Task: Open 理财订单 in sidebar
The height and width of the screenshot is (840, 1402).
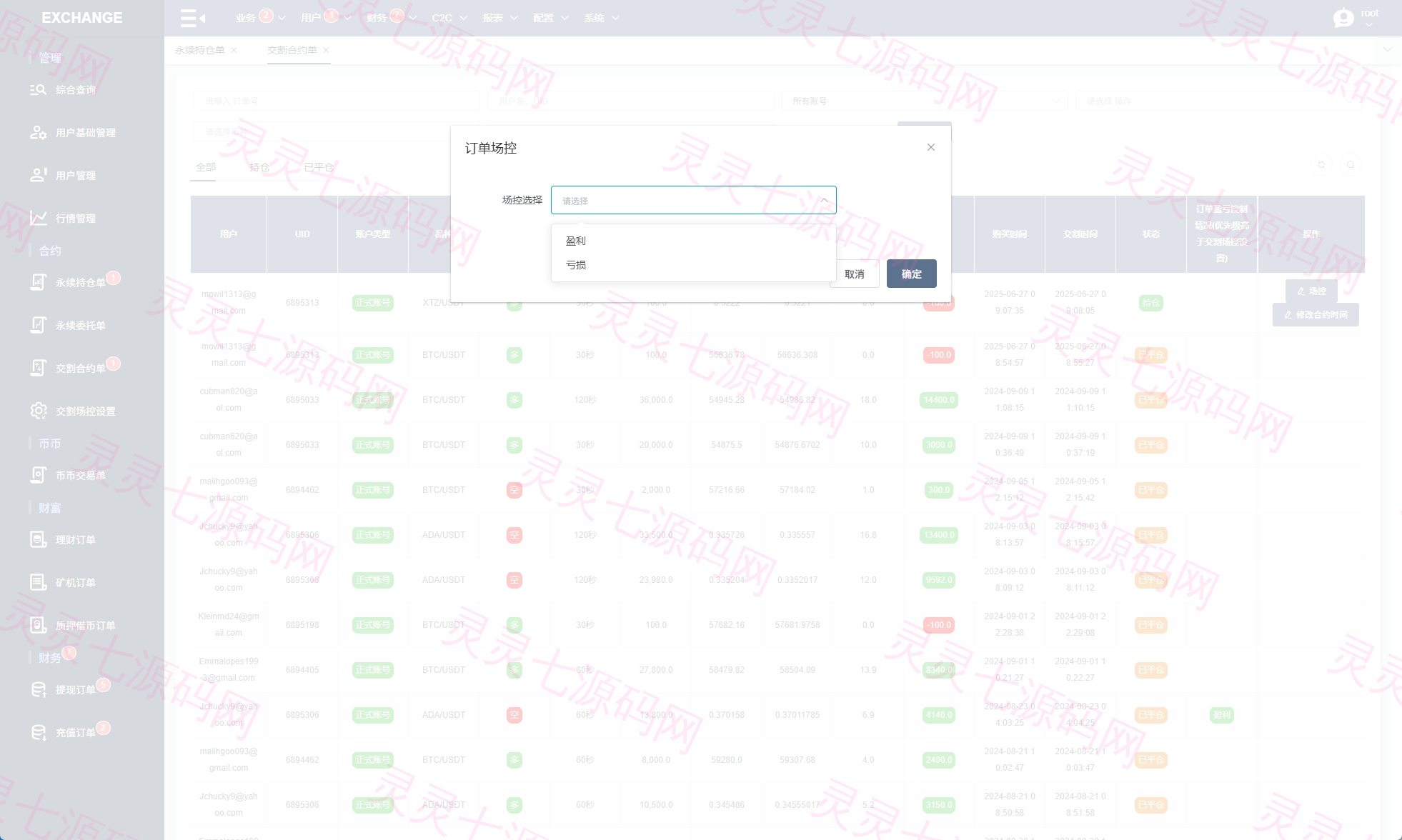Action: [x=75, y=540]
